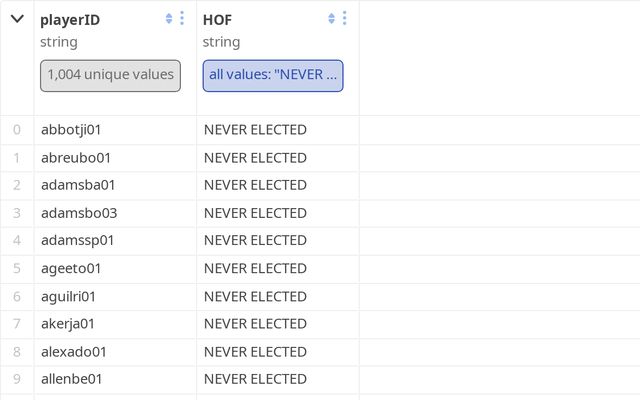Click the "all values: NEVER" summary badge

coord(273,75)
